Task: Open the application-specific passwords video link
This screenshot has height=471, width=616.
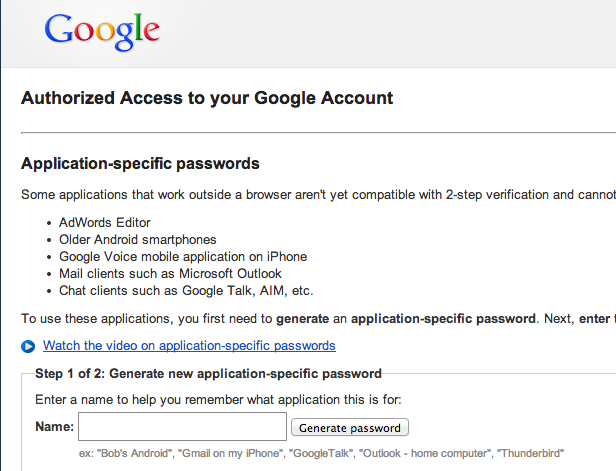Action: coord(189,346)
